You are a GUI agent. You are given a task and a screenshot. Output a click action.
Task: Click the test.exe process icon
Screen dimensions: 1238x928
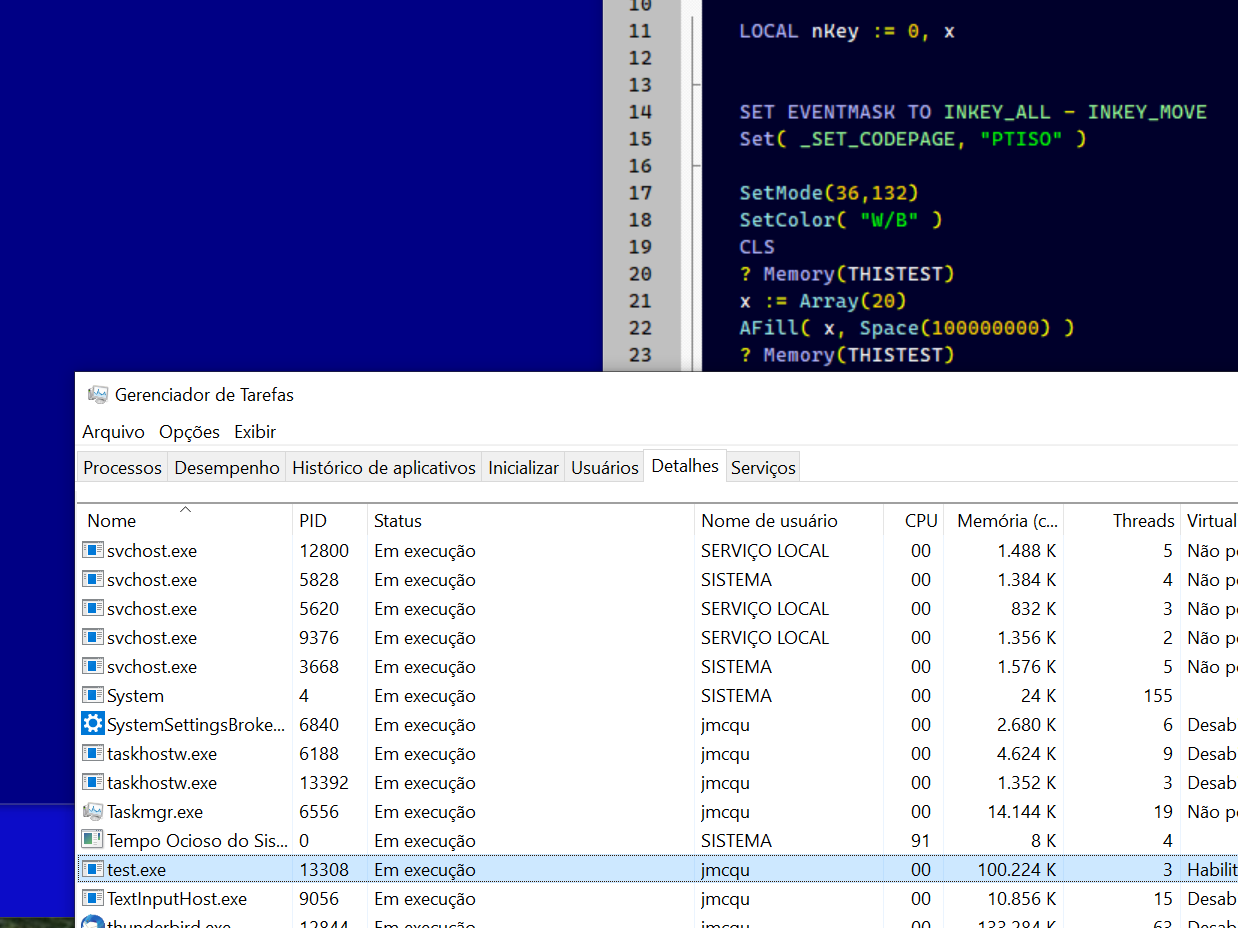(93, 870)
